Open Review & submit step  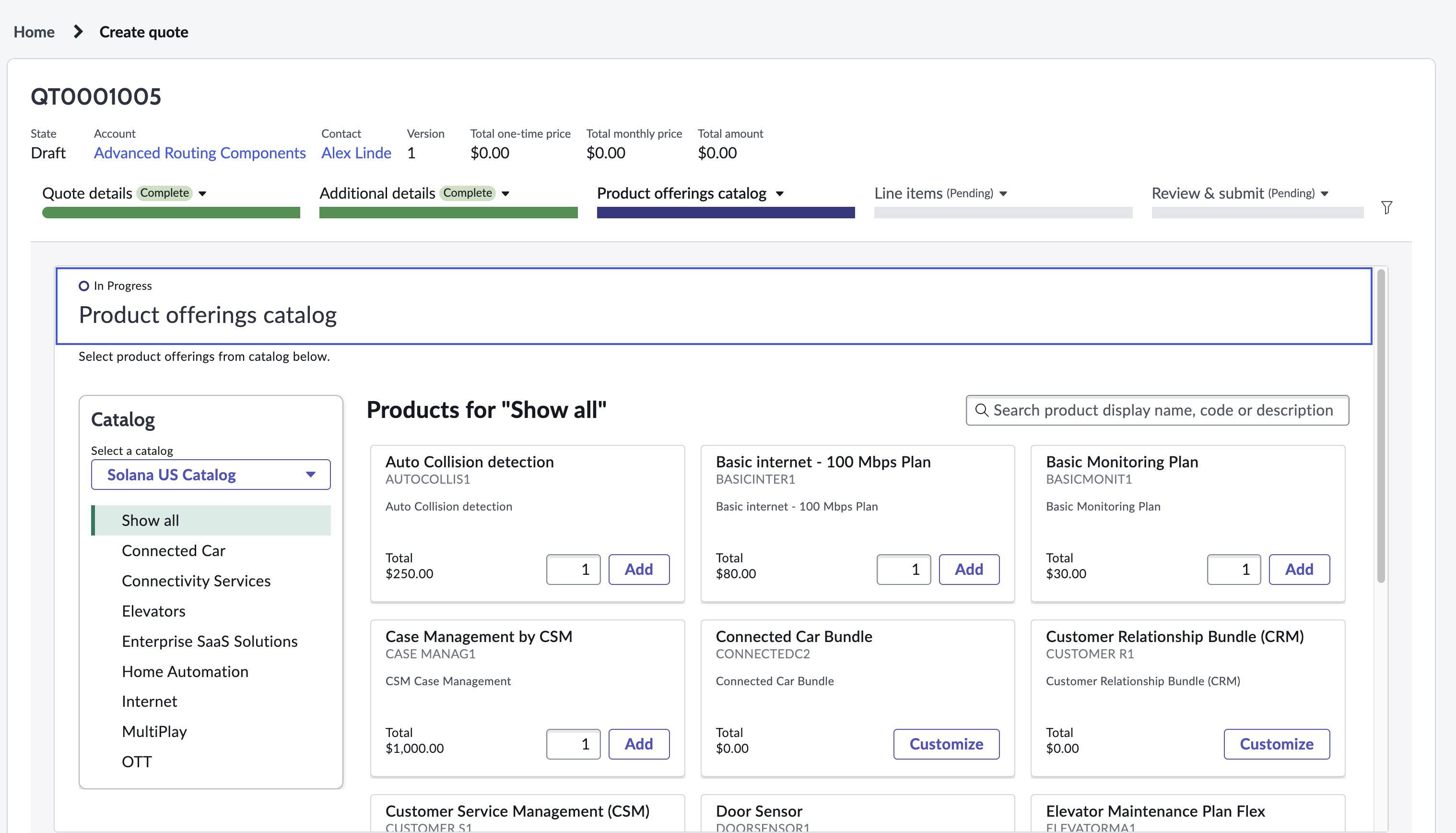tap(1207, 193)
